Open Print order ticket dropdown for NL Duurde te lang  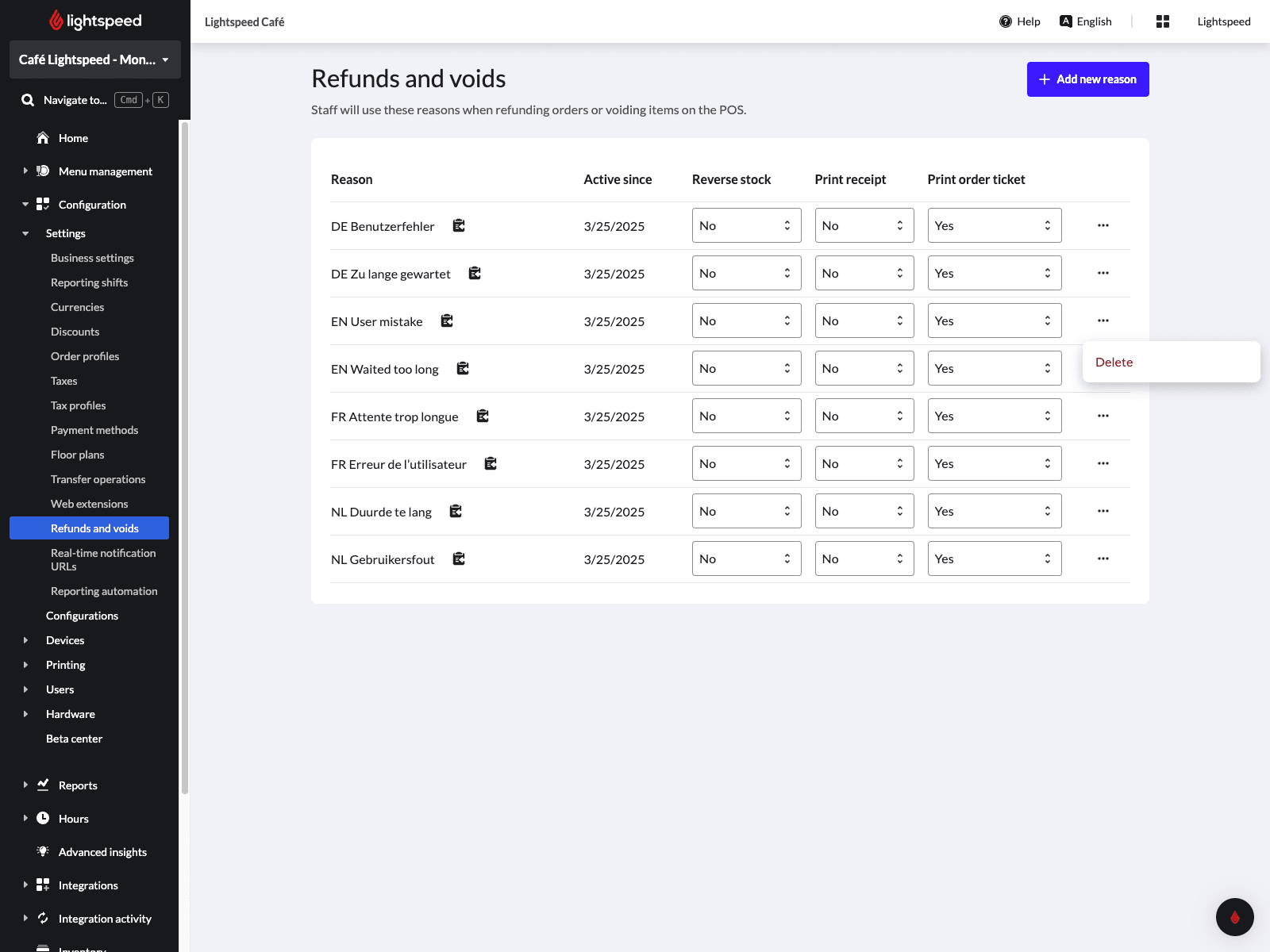(x=994, y=512)
